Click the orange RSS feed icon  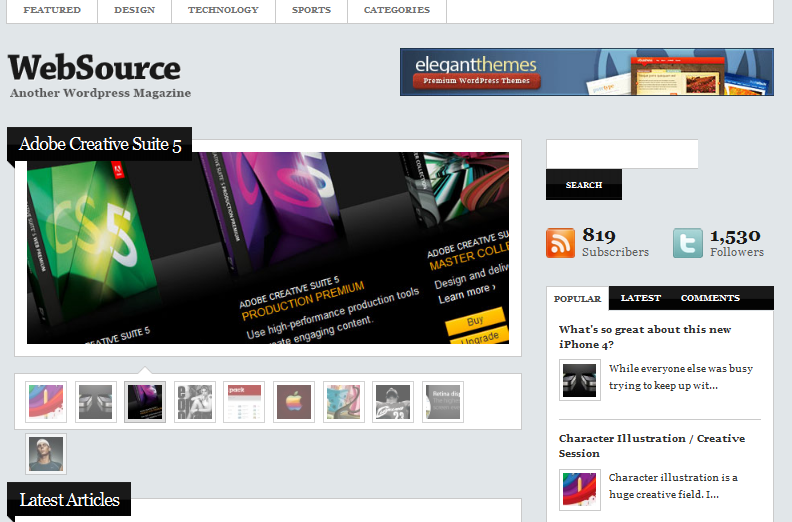[x=560, y=243]
